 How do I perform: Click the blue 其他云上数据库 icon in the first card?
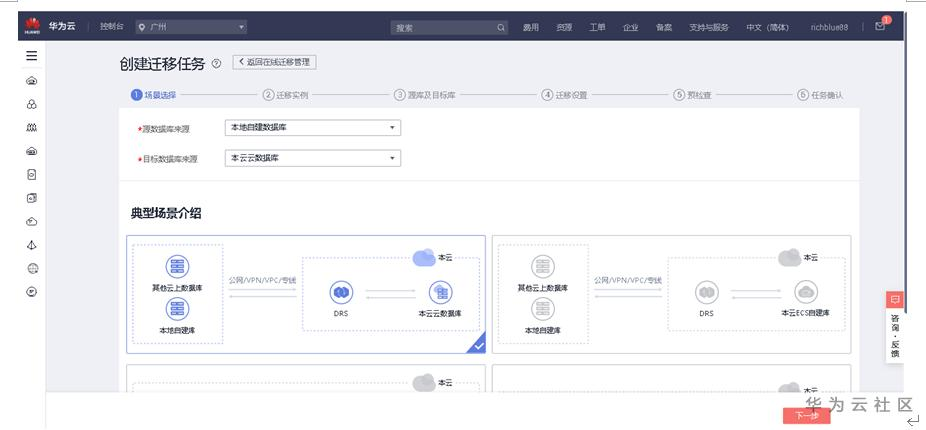coord(177,267)
